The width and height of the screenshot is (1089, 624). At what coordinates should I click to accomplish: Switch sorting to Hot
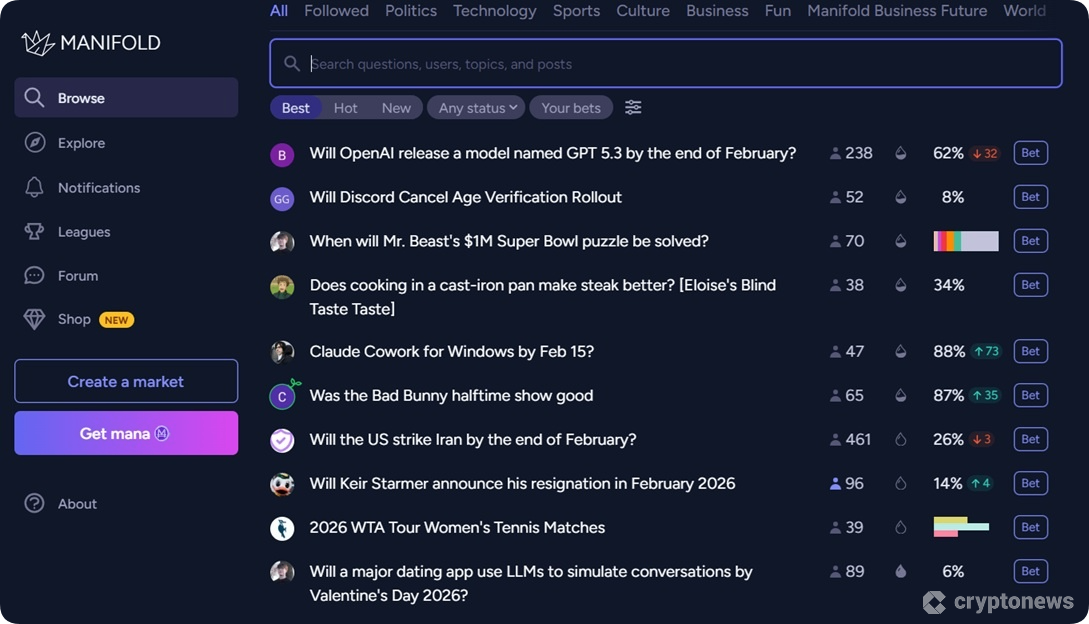345,108
